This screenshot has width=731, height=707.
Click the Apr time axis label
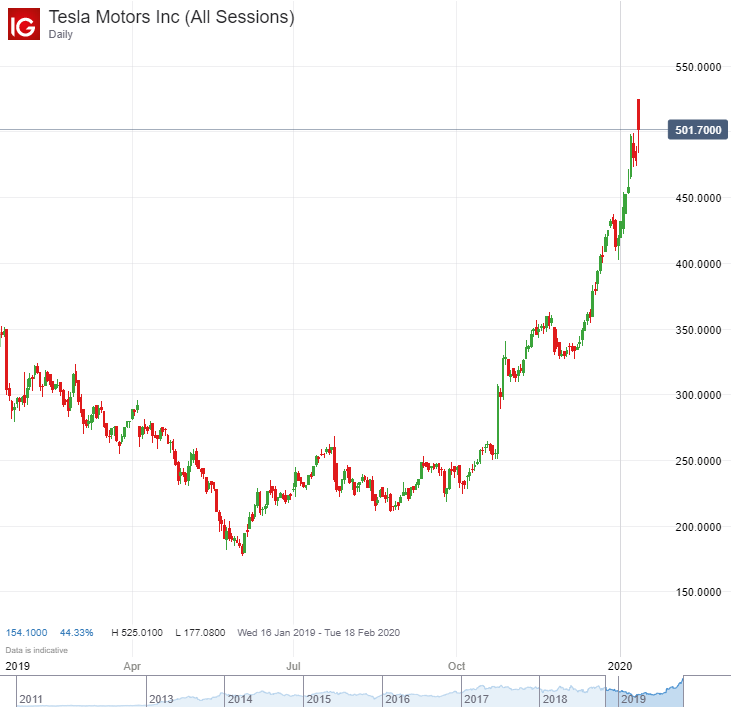point(132,666)
